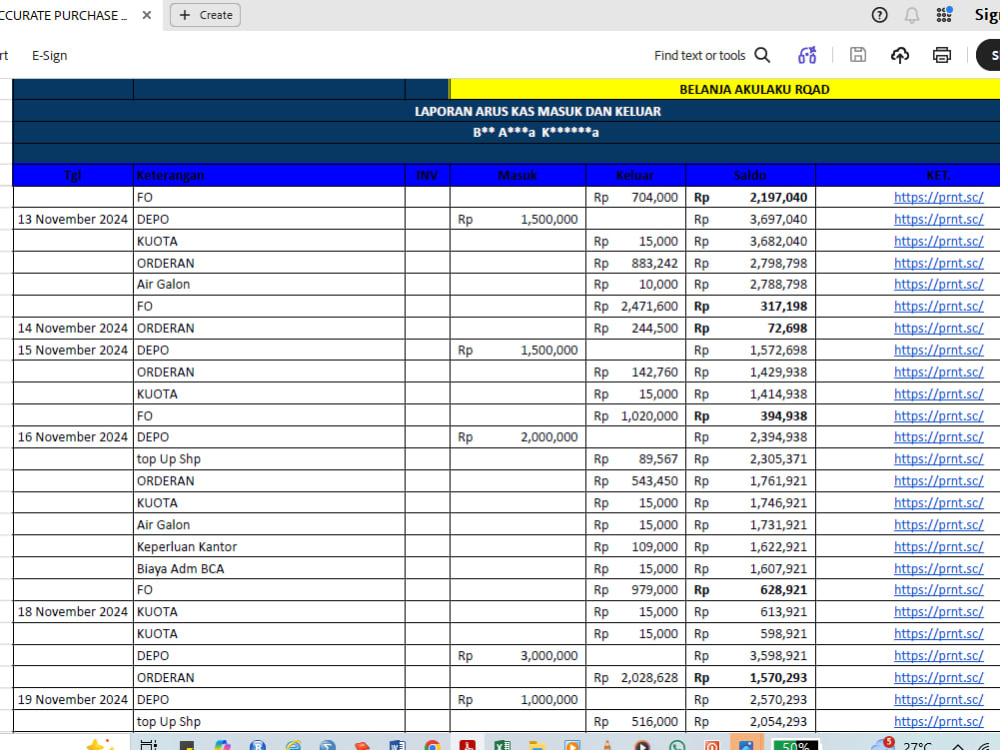
Task: Open Google Chrome from the taskbar
Action: coord(432,745)
